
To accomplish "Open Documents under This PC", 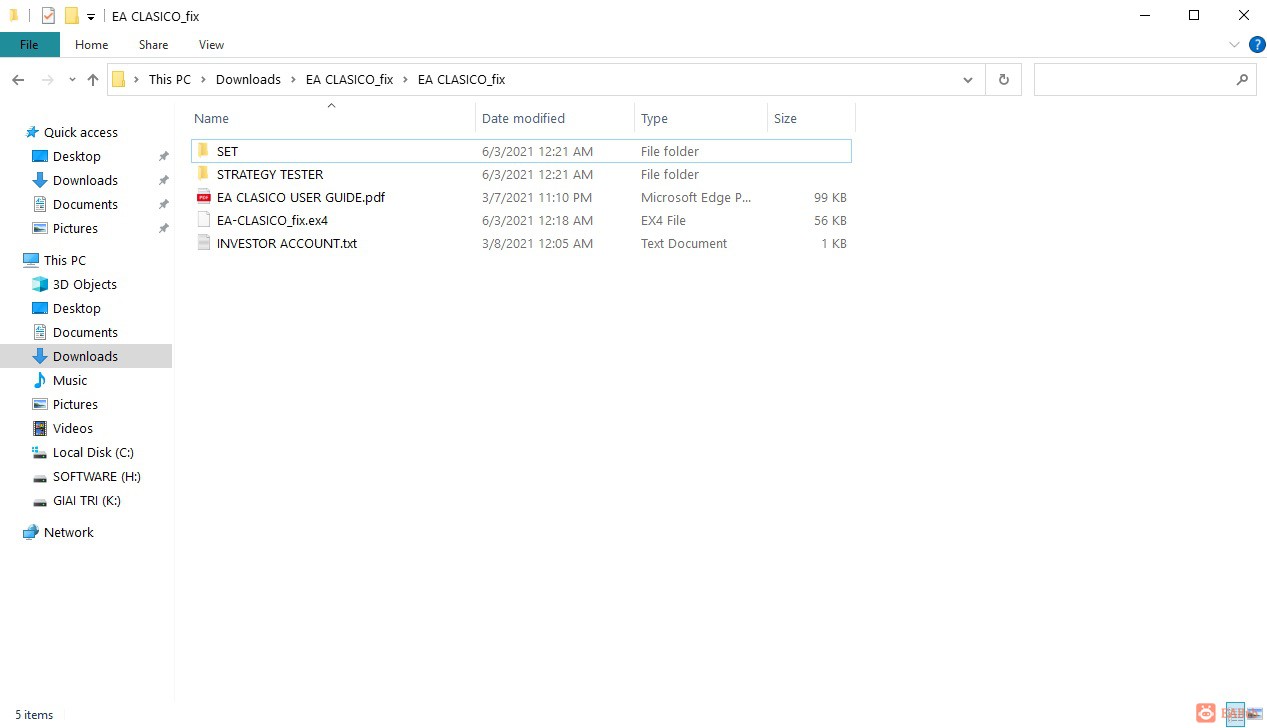I will pyautogui.click(x=85, y=332).
